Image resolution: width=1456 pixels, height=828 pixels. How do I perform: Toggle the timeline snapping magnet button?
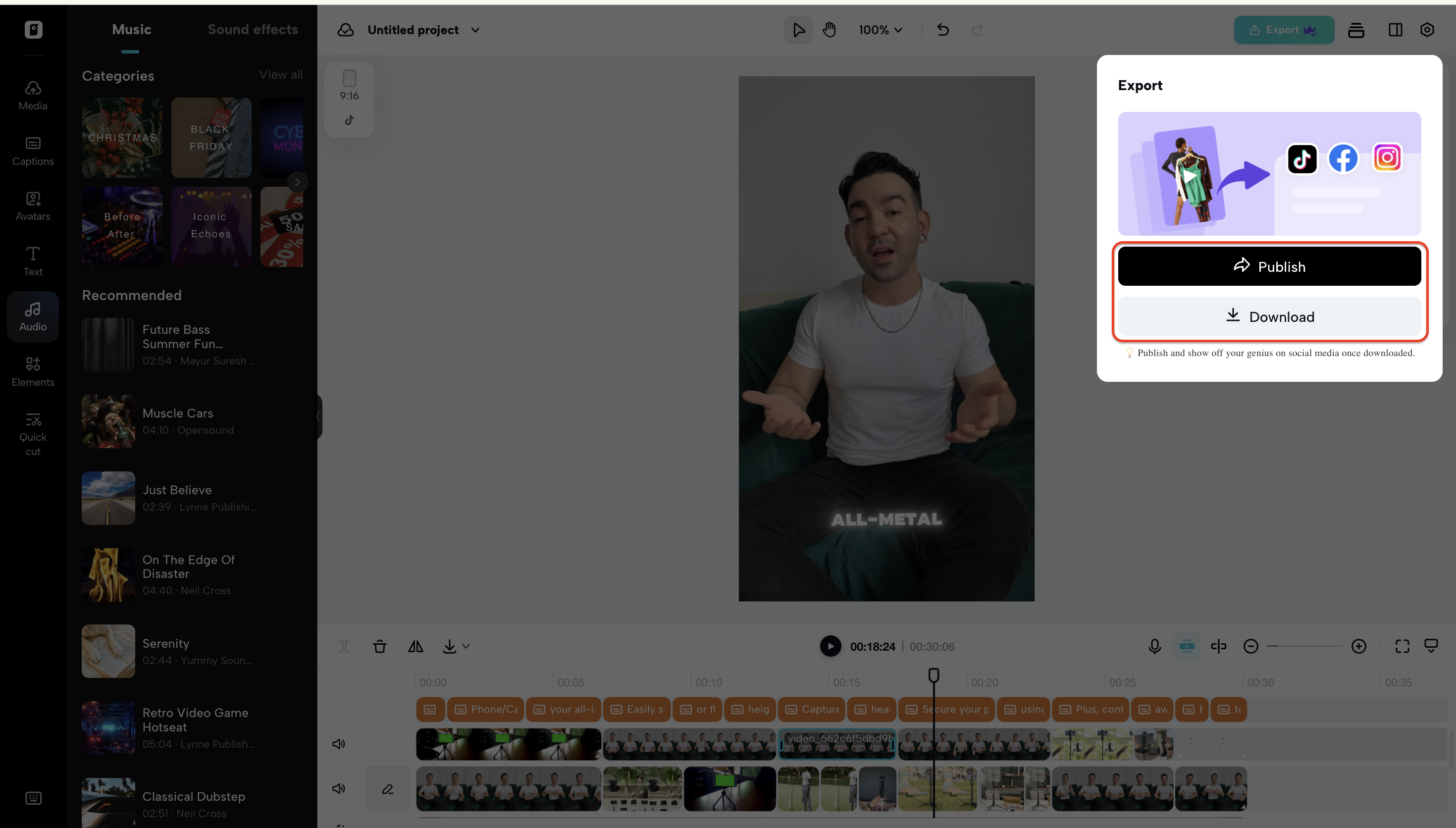click(x=1187, y=647)
